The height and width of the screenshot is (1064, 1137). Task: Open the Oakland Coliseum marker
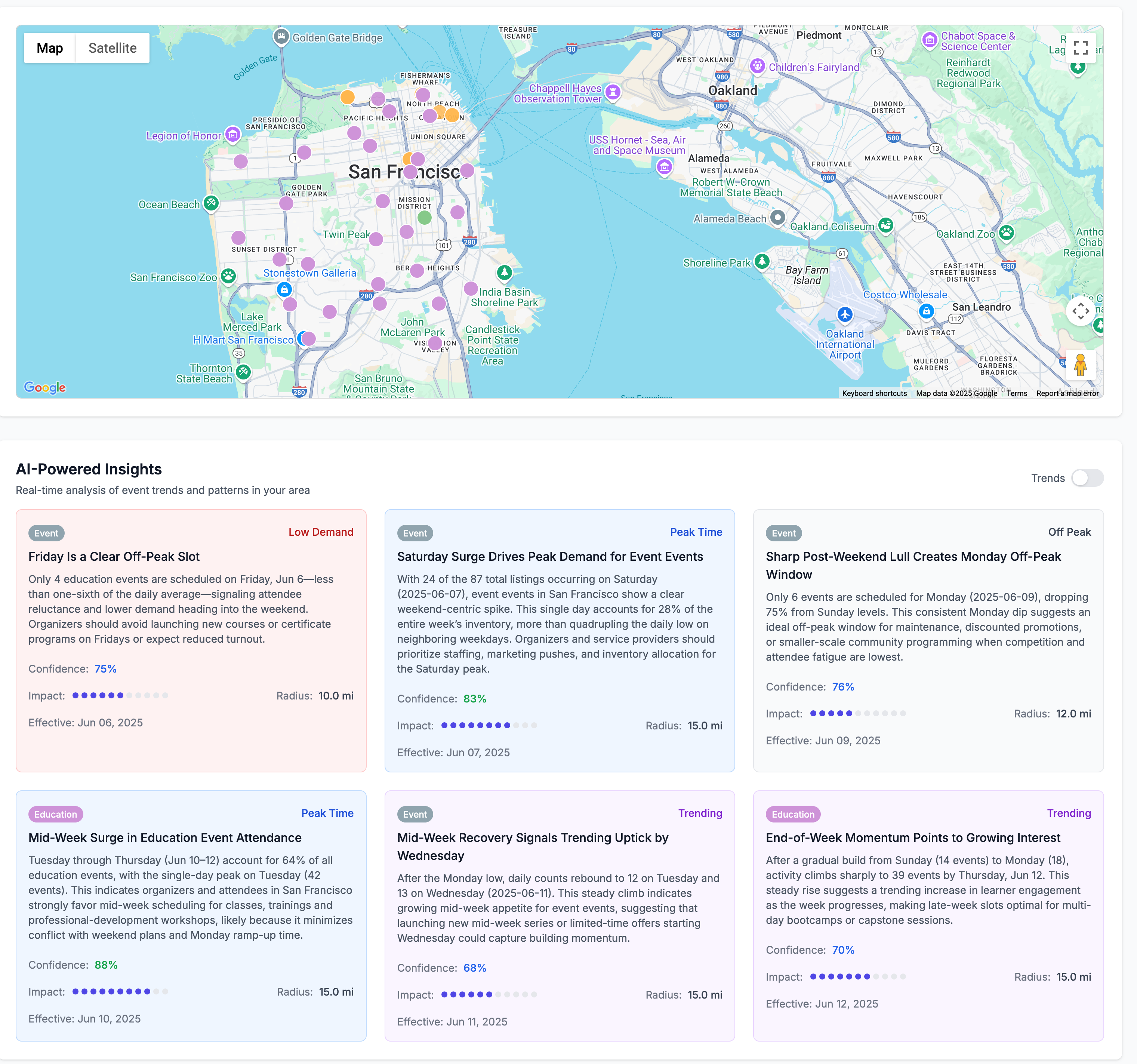(885, 225)
